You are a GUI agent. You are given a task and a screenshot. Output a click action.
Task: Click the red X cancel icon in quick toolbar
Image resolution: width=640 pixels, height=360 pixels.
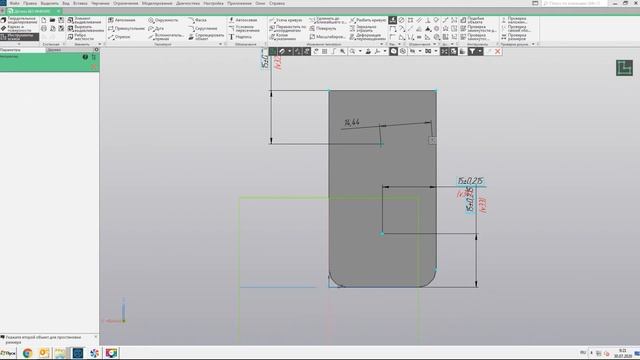[x=498, y=51]
